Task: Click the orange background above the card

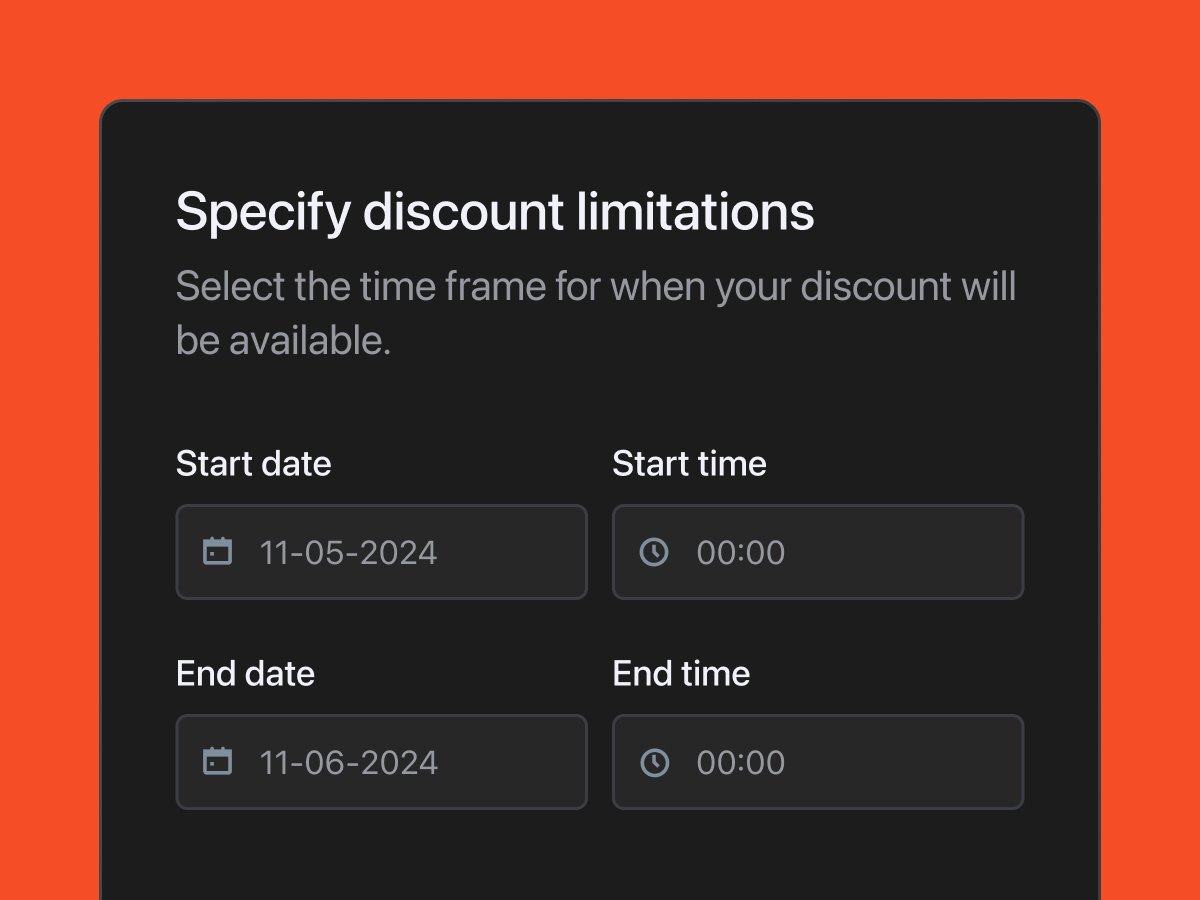Action: (x=600, y=48)
